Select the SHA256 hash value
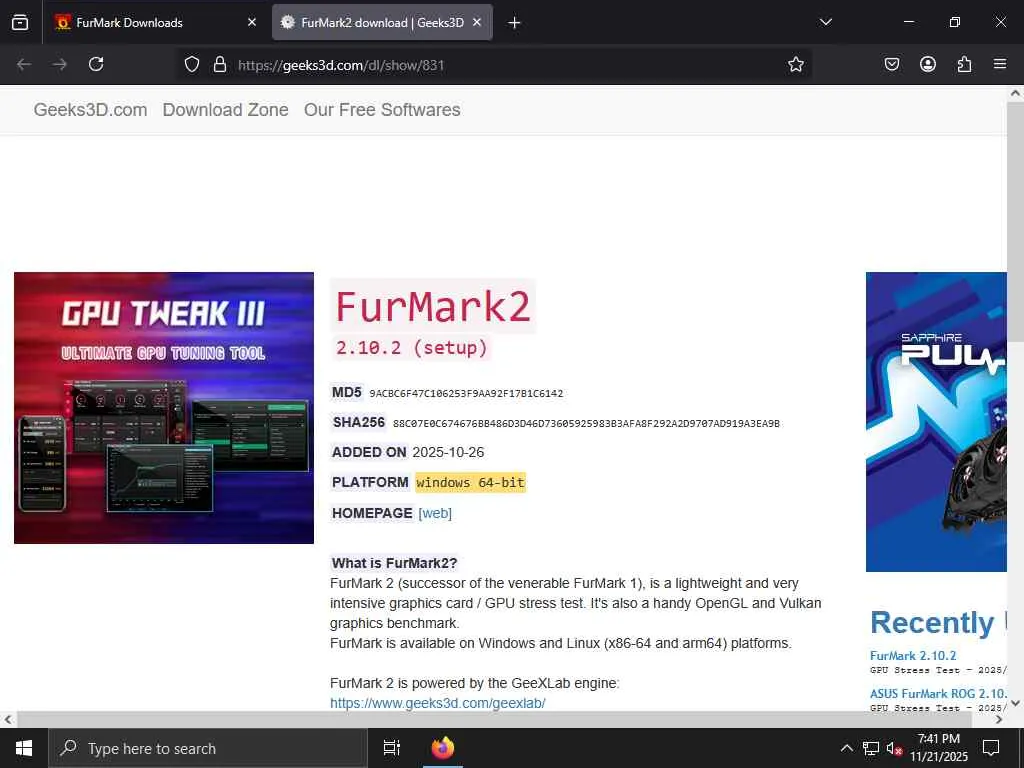The image size is (1024, 768). tap(586, 424)
